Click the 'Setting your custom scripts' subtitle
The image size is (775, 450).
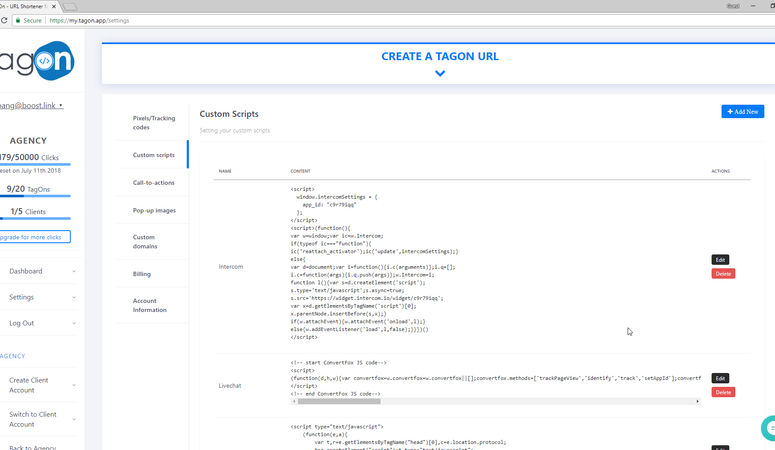(235, 131)
